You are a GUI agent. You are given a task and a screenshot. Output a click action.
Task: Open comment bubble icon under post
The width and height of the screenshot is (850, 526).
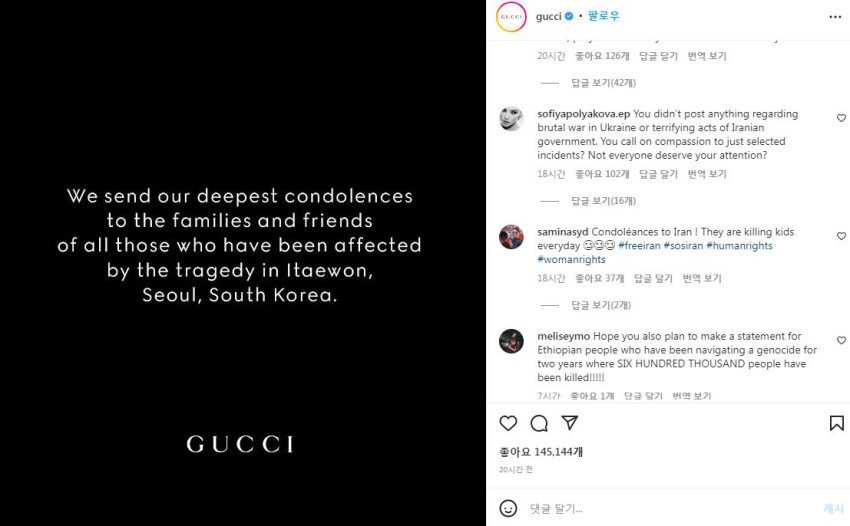[x=539, y=423]
